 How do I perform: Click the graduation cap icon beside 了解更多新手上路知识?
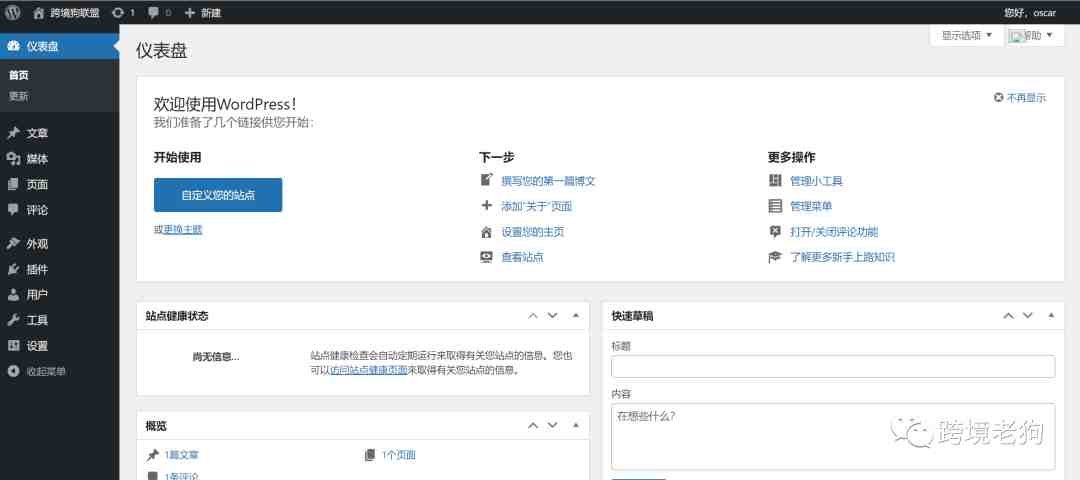pyautogui.click(x=775, y=257)
